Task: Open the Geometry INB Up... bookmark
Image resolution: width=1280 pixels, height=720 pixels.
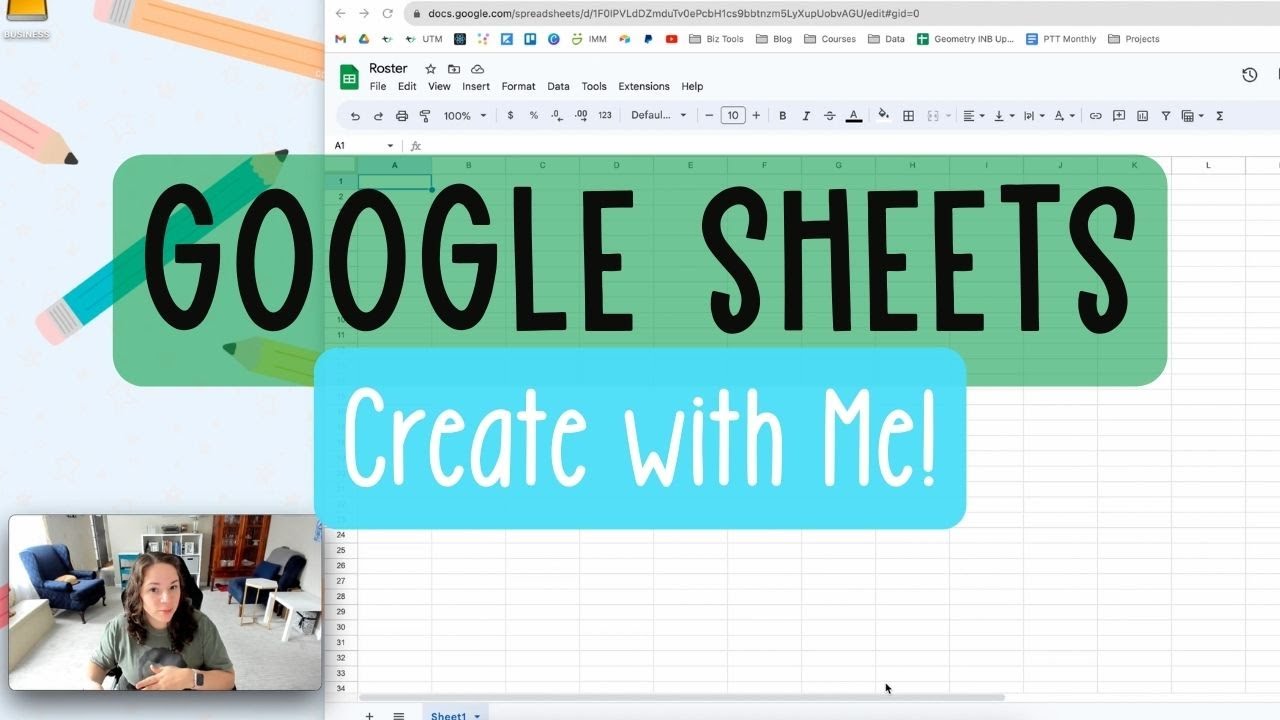Action: coord(965,39)
